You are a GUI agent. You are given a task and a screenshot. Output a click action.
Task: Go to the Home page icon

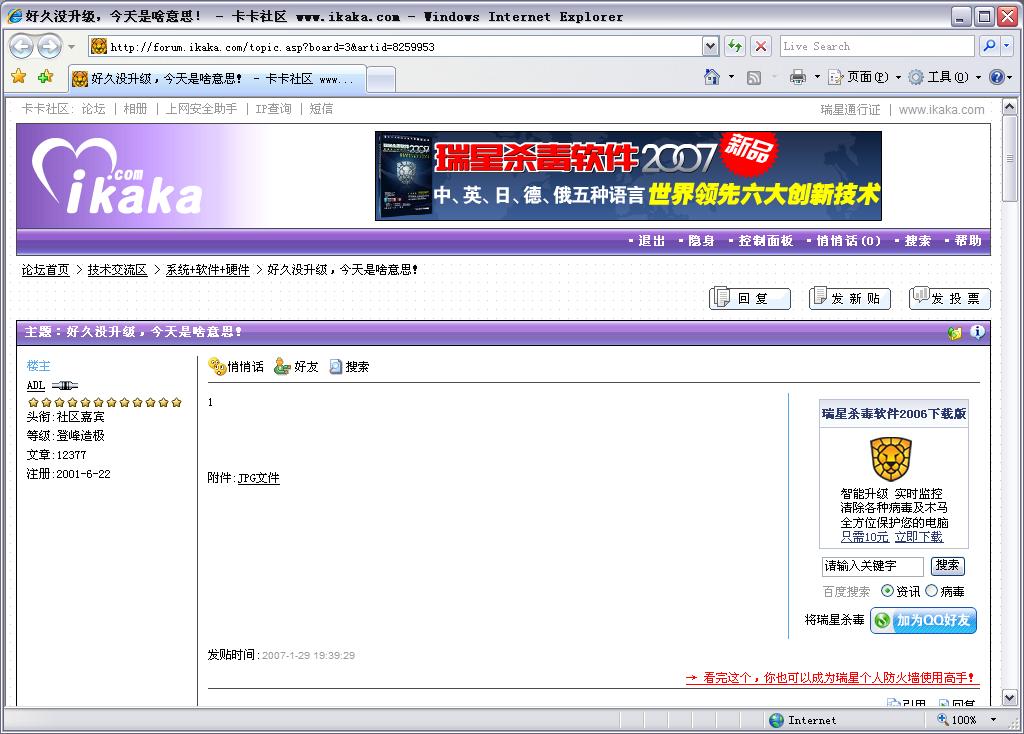tap(712, 77)
